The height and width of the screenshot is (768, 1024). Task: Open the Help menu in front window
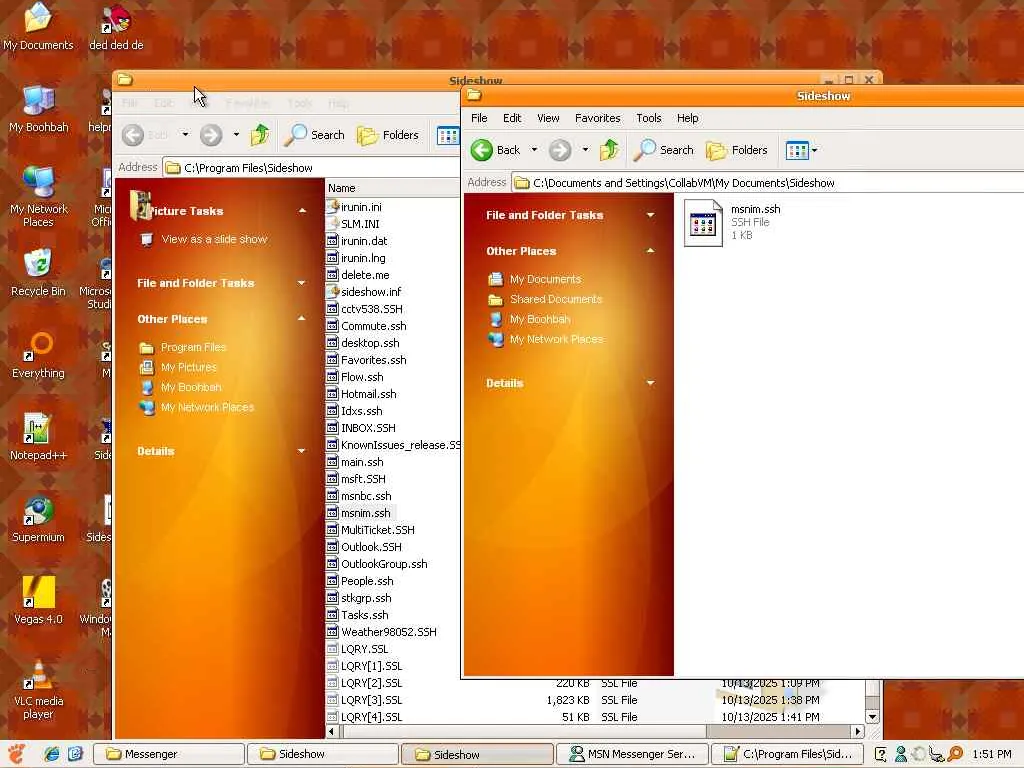[688, 118]
